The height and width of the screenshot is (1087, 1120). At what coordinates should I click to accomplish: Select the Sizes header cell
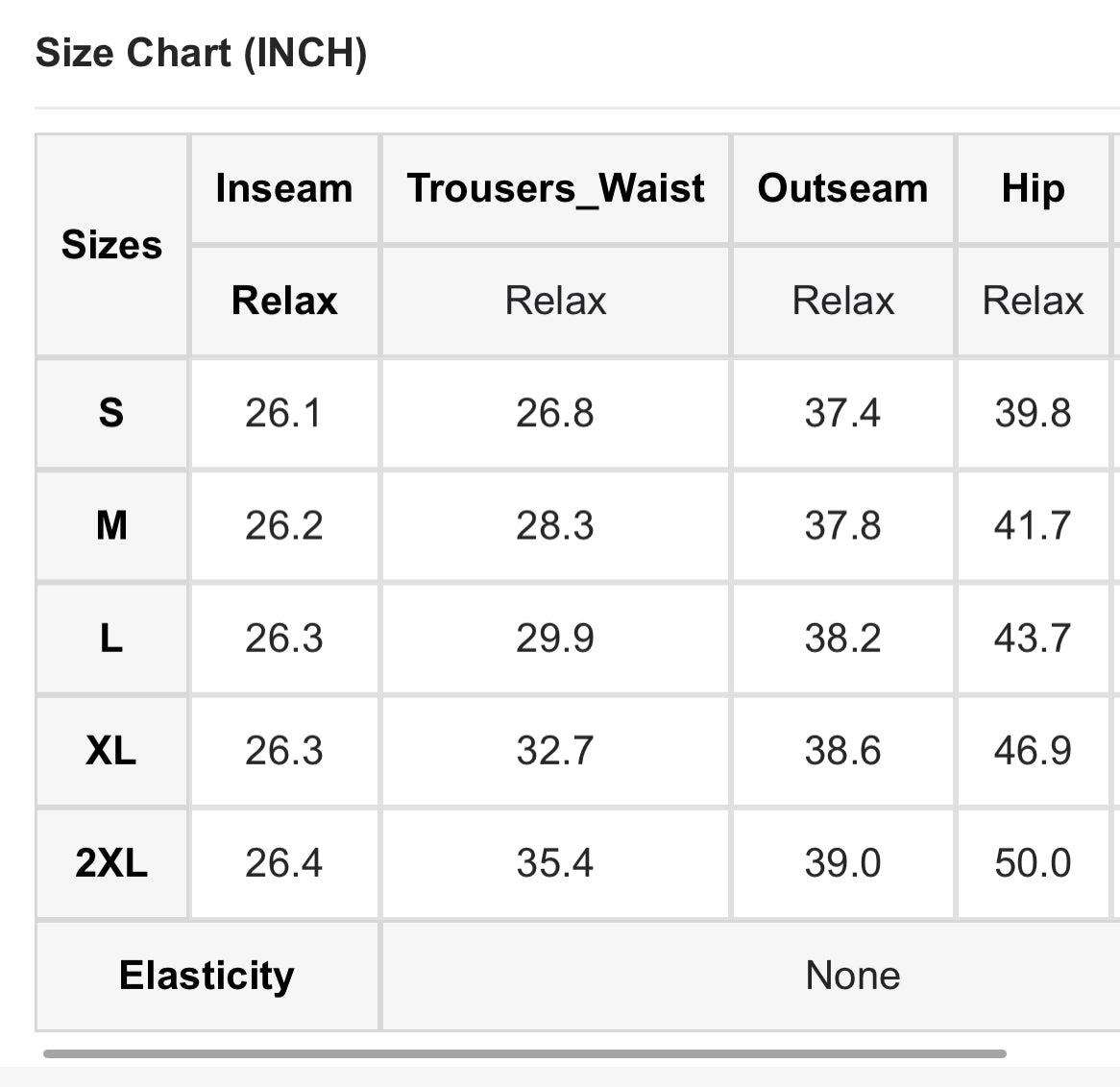click(111, 244)
